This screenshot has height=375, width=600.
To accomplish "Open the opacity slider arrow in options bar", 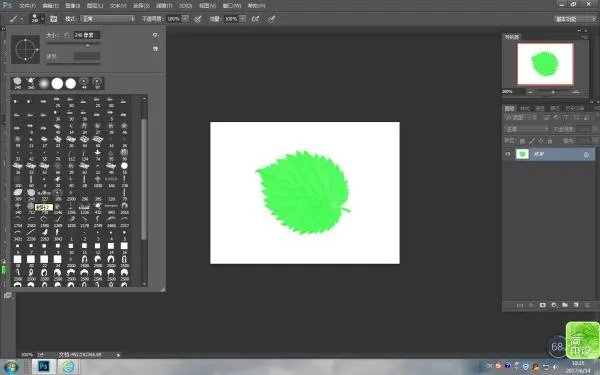I will [185, 19].
